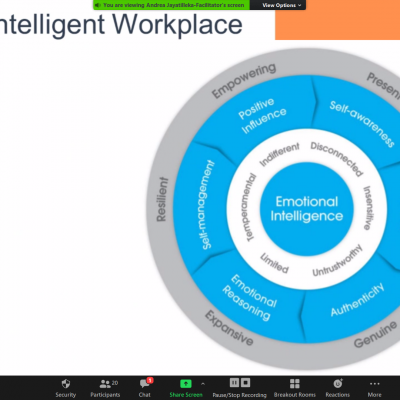This screenshot has width=400, height=400.
Task: Click the orange rectangle at top right
Action: click(337, 20)
